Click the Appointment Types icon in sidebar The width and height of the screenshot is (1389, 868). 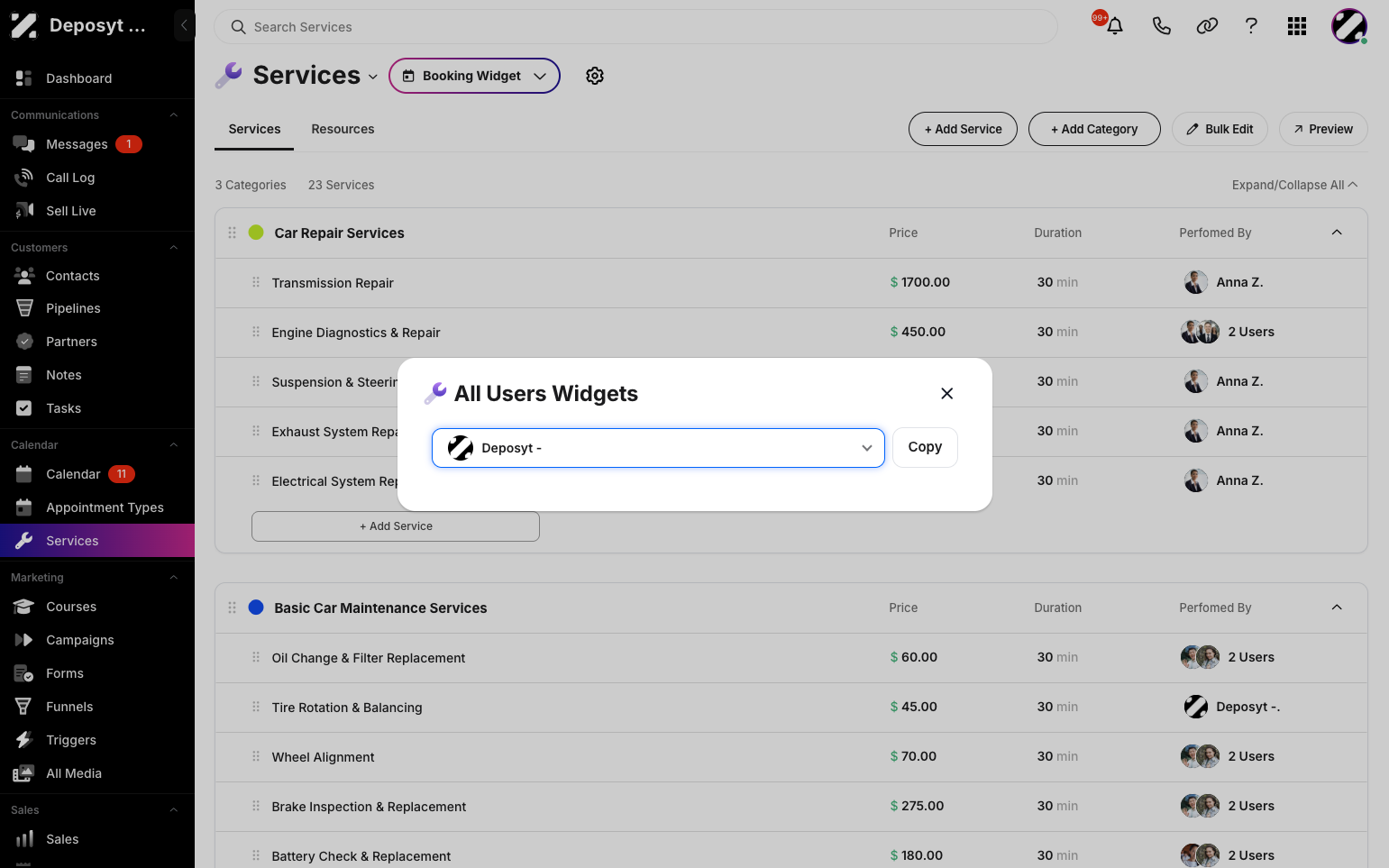[x=24, y=507]
